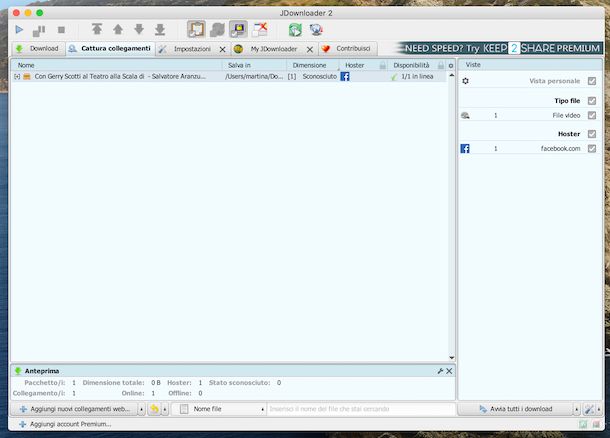
Task: Close the Anteprima panel
Action: 449,371
